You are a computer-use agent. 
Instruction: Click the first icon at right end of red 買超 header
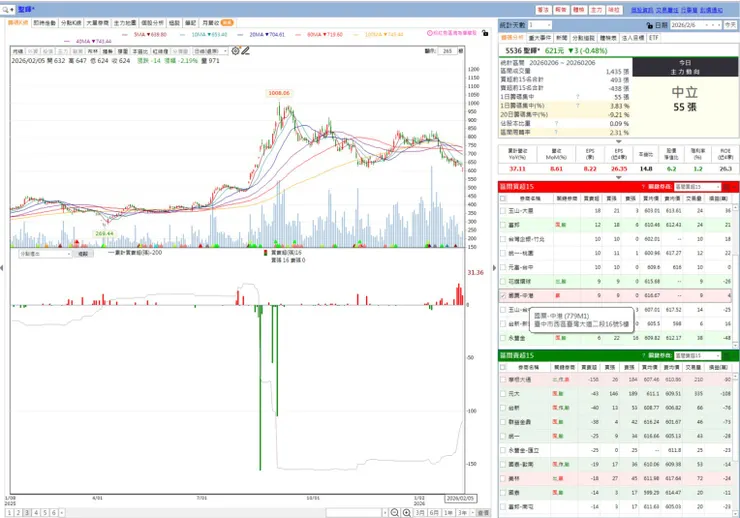pos(727,187)
